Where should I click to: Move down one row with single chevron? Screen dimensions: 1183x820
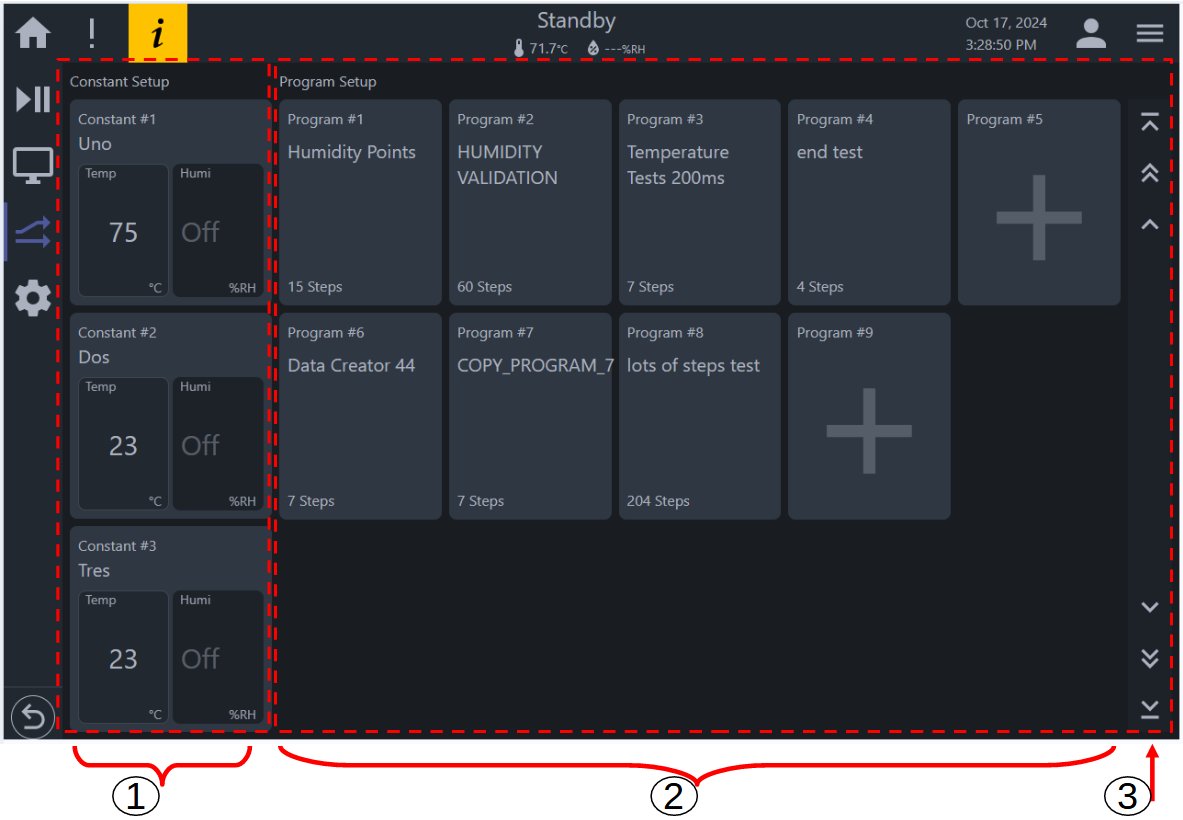1150,607
